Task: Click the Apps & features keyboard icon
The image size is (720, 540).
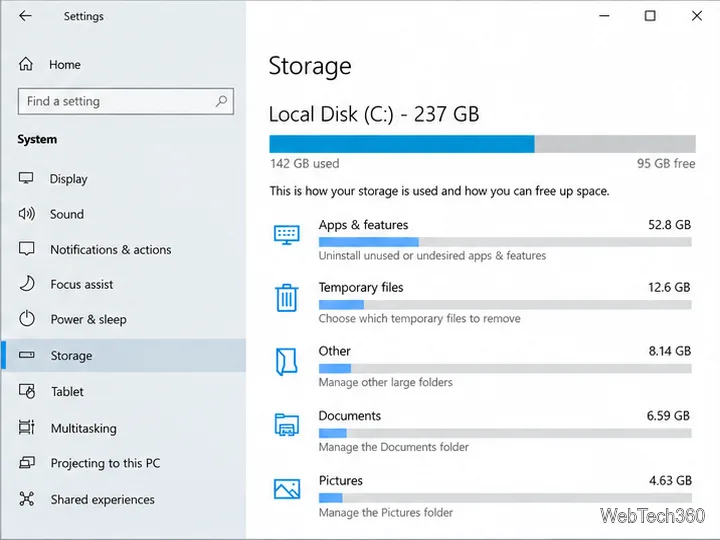Action: pyautogui.click(x=287, y=235)
